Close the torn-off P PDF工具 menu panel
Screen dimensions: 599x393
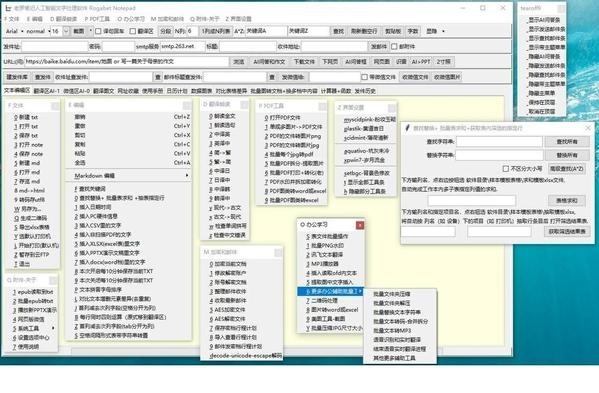pos(322,106)
